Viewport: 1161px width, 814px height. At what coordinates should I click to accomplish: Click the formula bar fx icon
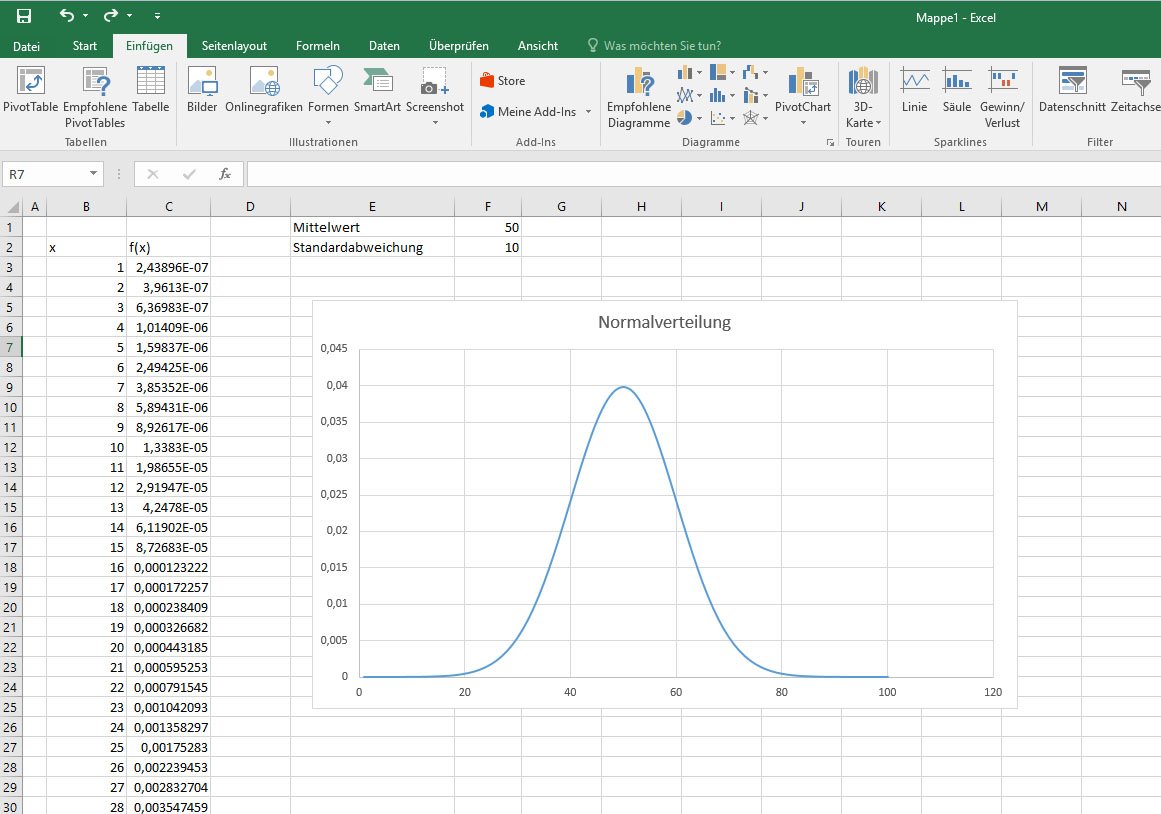pos(225,173)
